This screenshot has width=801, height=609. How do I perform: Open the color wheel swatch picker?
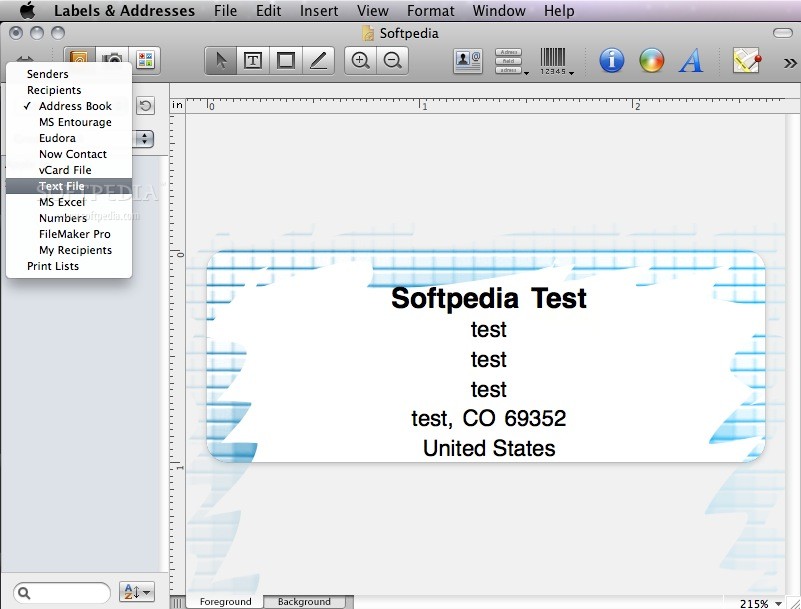651,60
